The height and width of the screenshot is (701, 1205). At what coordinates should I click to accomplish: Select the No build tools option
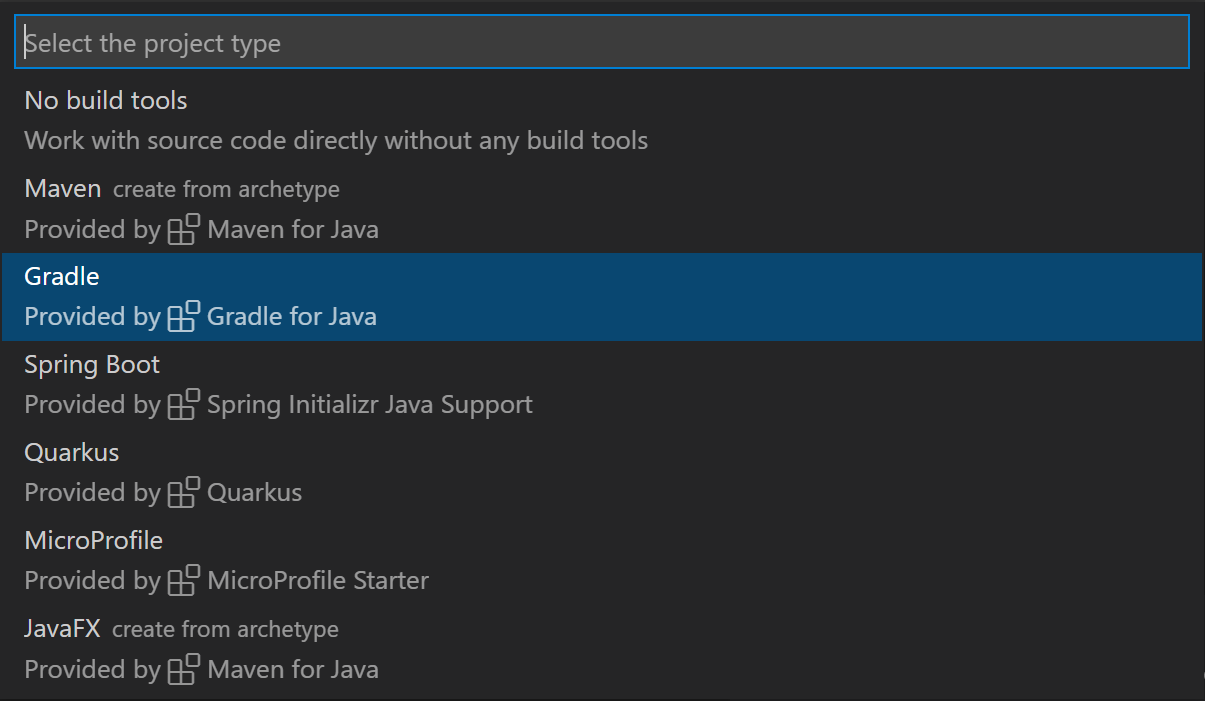[105, 100]
